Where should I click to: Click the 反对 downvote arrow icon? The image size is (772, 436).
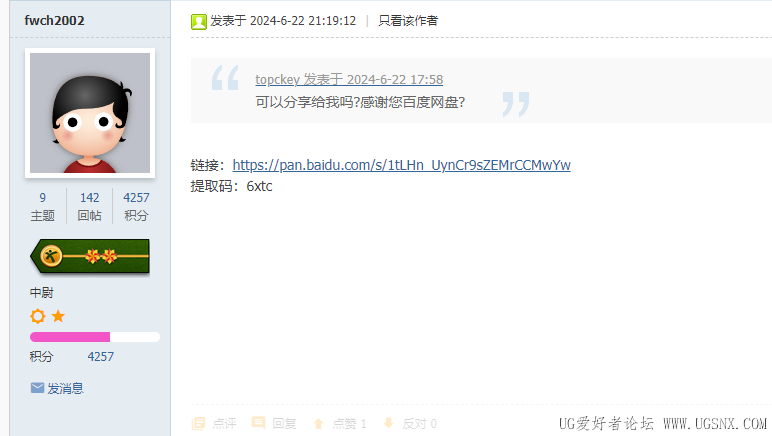388,423
